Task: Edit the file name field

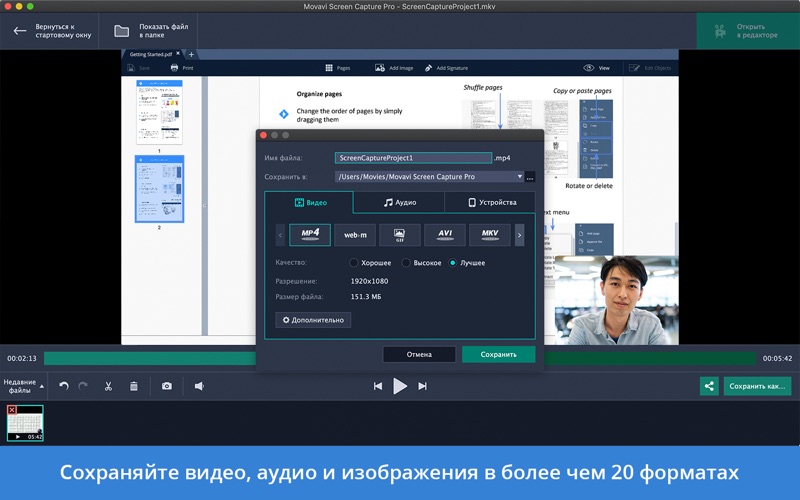Action: click(413, 158)
